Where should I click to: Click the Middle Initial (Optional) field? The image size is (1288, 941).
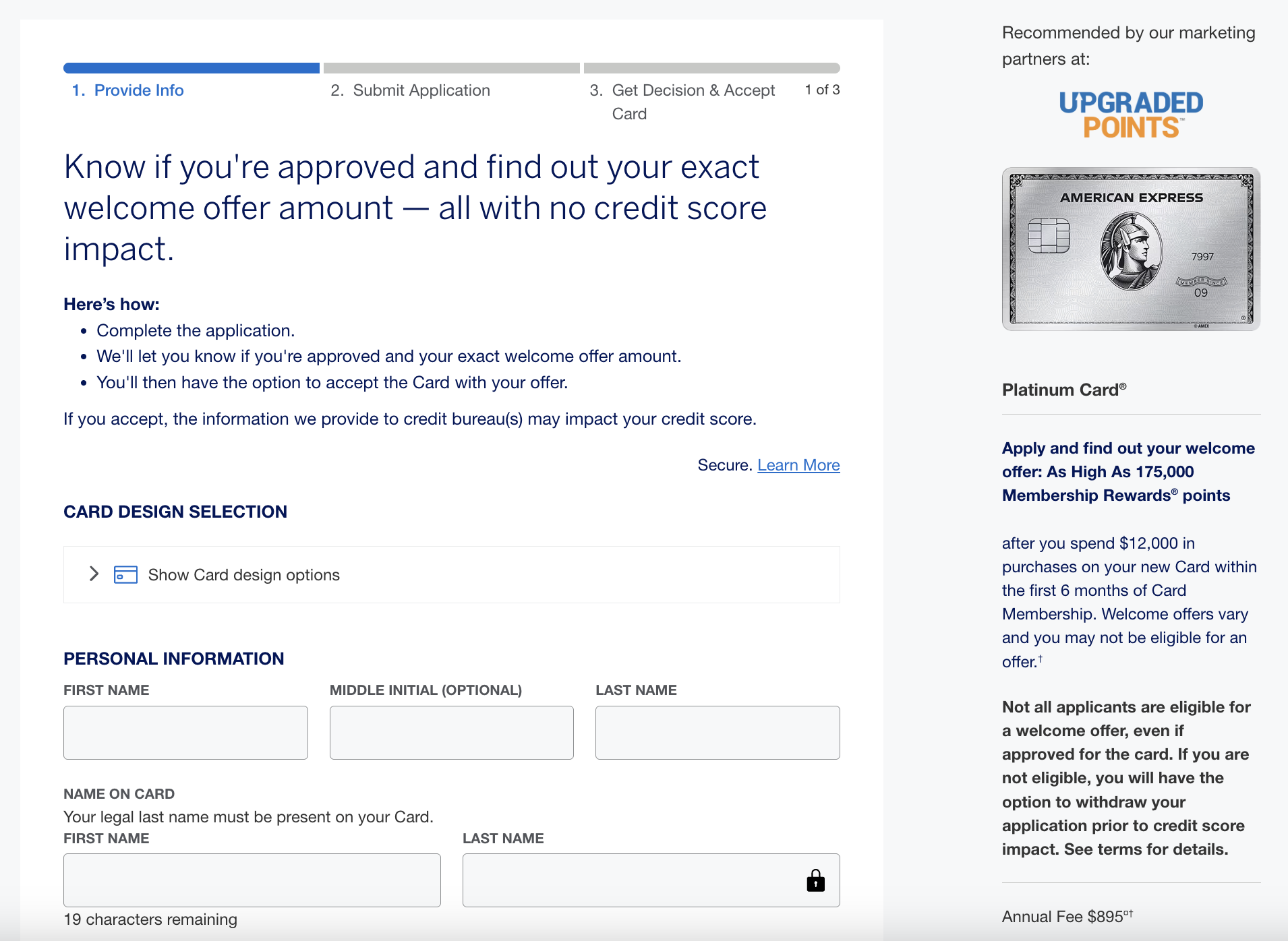tap(452, 733)
